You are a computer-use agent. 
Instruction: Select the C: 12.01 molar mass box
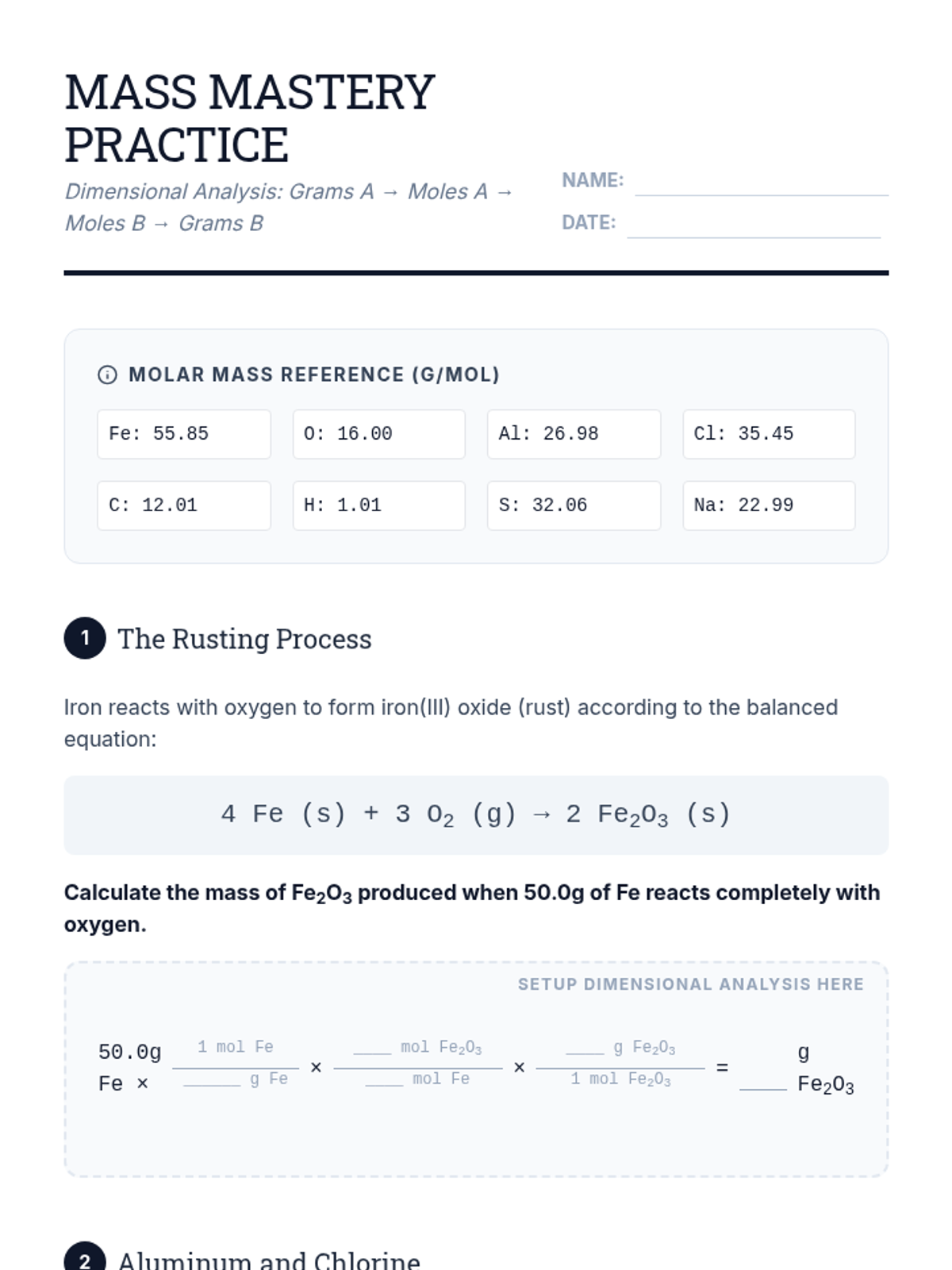click(184, 506)
